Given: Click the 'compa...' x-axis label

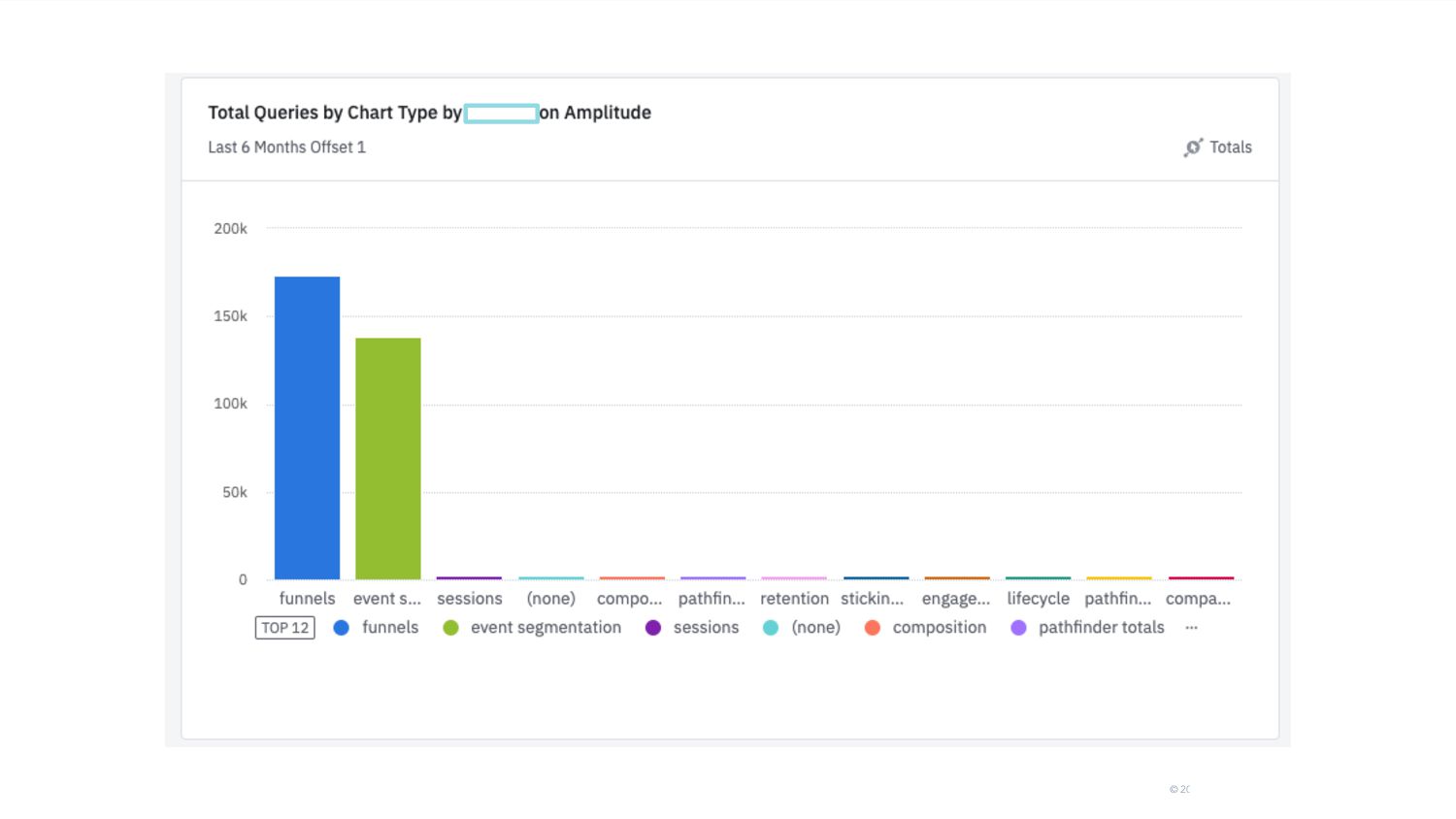Looking at the screenshot, I should (x=1199, y=599).
